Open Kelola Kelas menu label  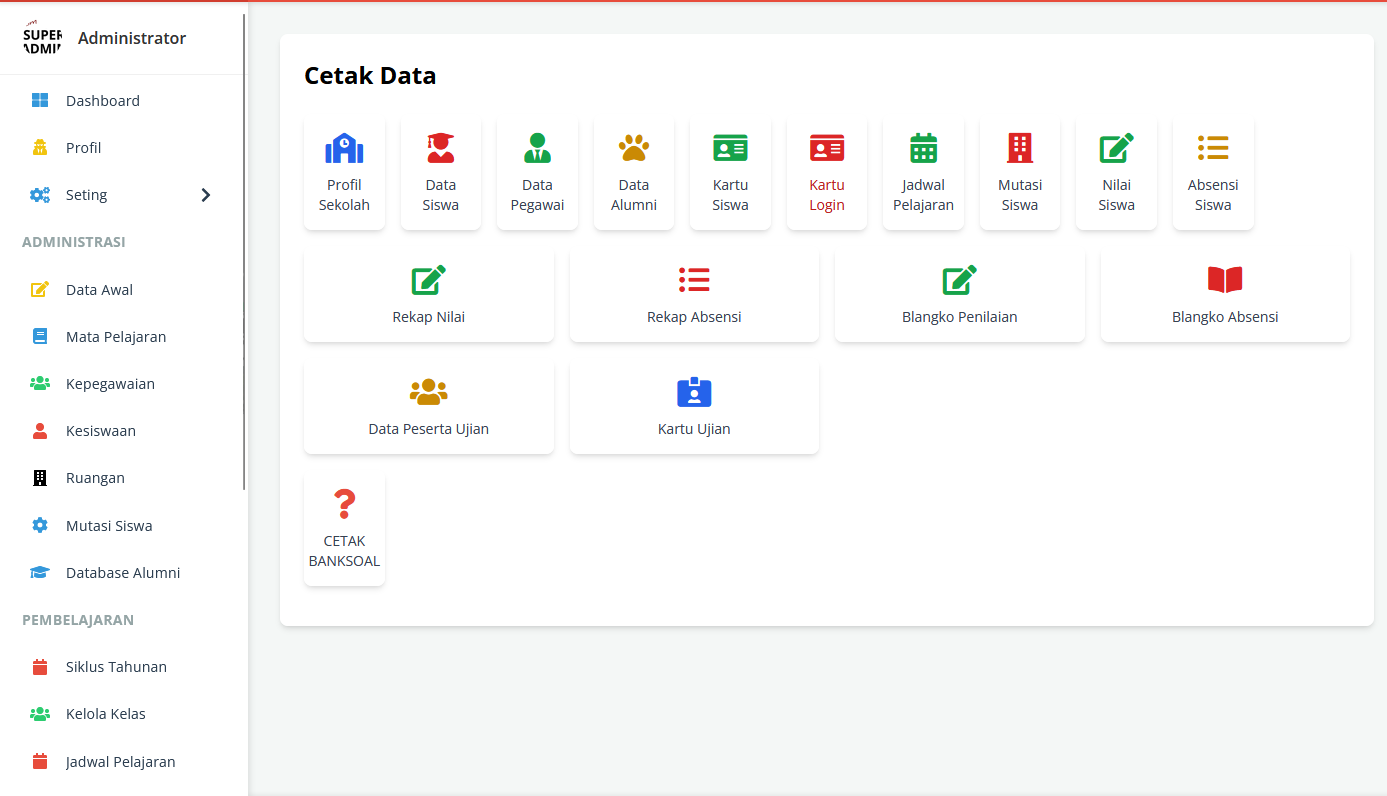(106, 714)
